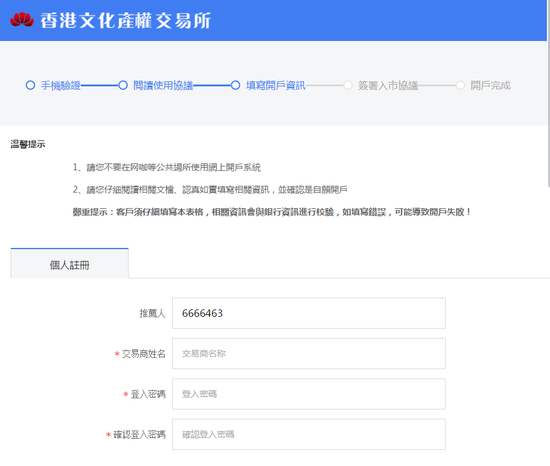Click the 開戶完成 step label
Screen dimensions: 550x466
click(x=490, y=85)
